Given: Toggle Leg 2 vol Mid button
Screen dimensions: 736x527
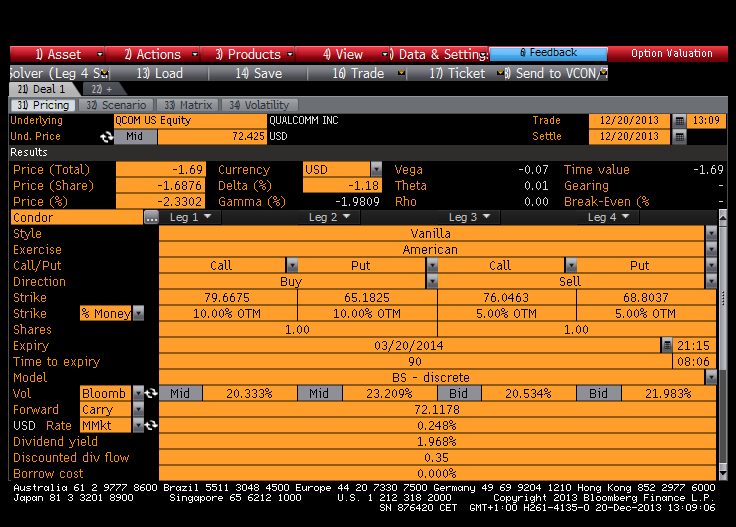Looking at the screenshot, I should tap(320, 393).
